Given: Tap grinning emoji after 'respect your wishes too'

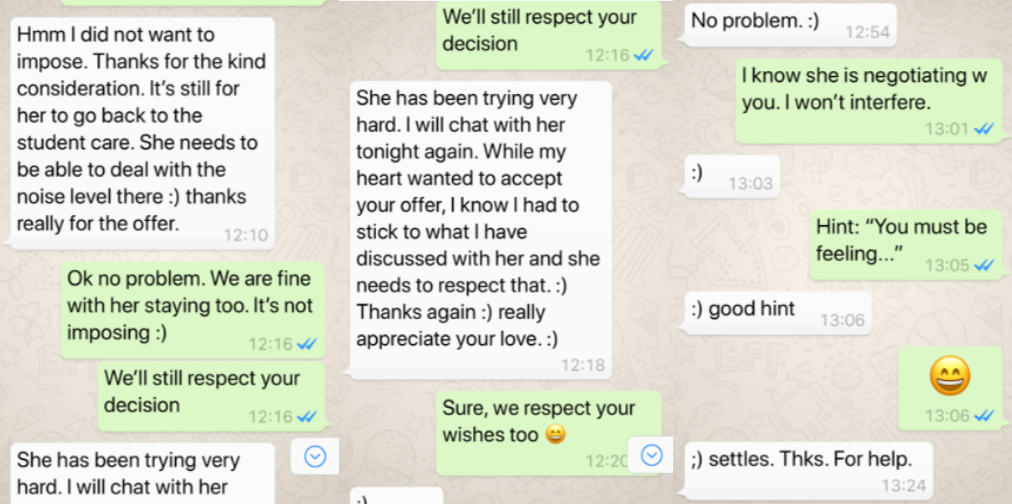Looking at the screenshot, I should (x=555, y=435).
